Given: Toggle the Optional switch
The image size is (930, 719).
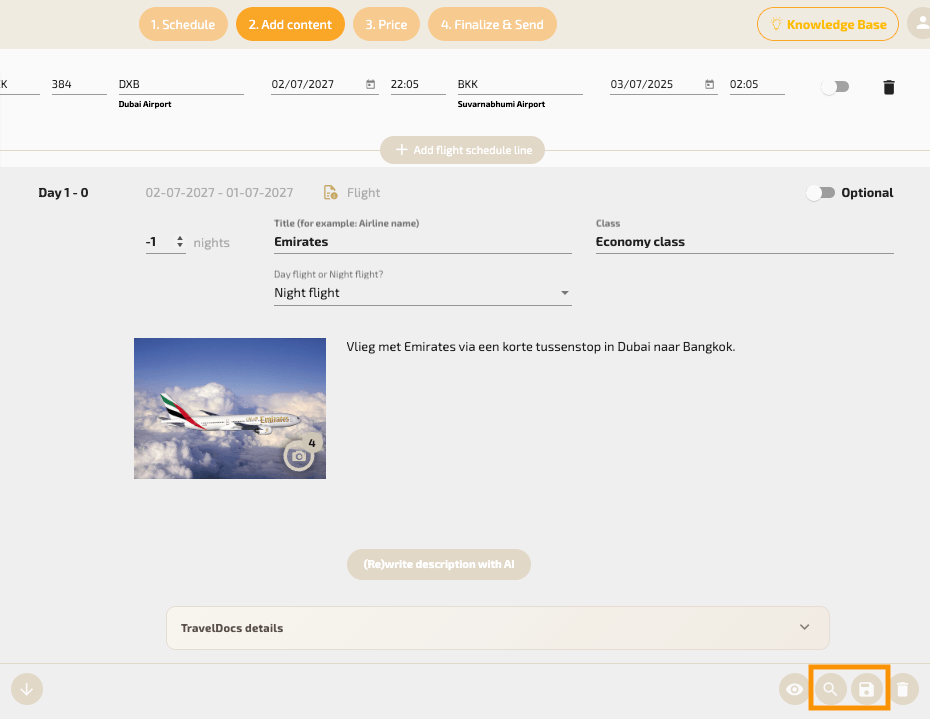Looking at the screenshot, I should click(x=821, y=193).
